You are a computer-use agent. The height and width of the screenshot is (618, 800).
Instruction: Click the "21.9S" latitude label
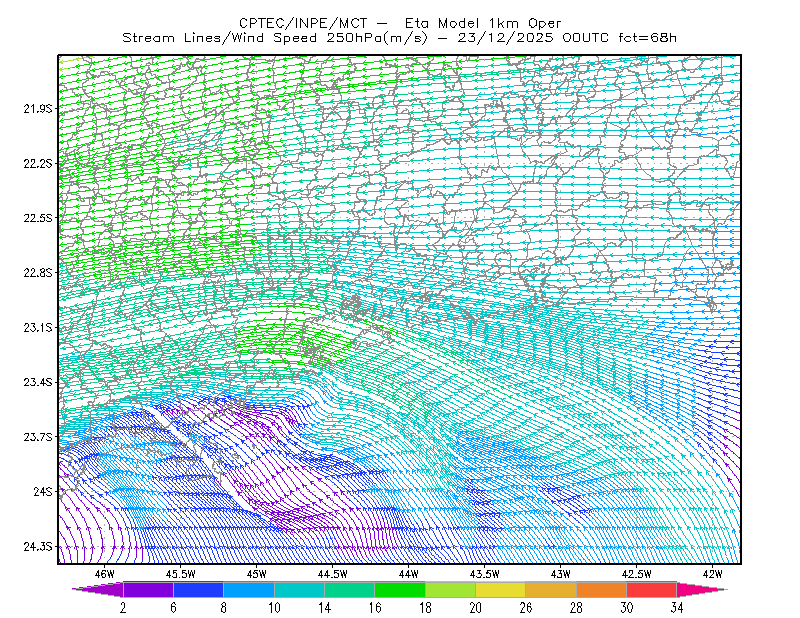click(x=38, y=108)
